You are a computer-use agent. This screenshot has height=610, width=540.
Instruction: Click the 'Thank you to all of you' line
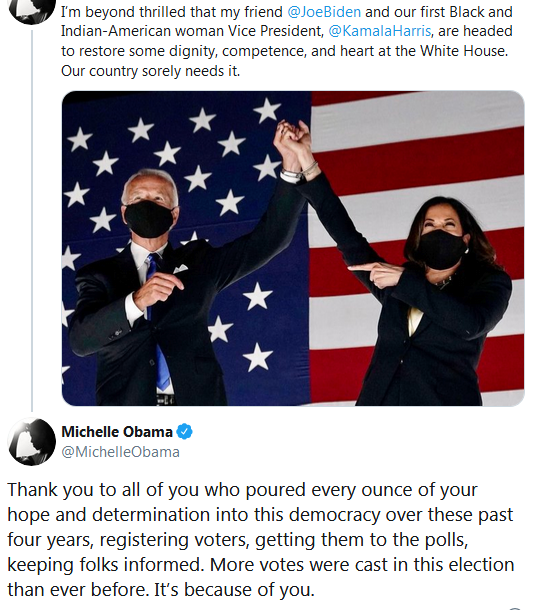coord(242,490)
